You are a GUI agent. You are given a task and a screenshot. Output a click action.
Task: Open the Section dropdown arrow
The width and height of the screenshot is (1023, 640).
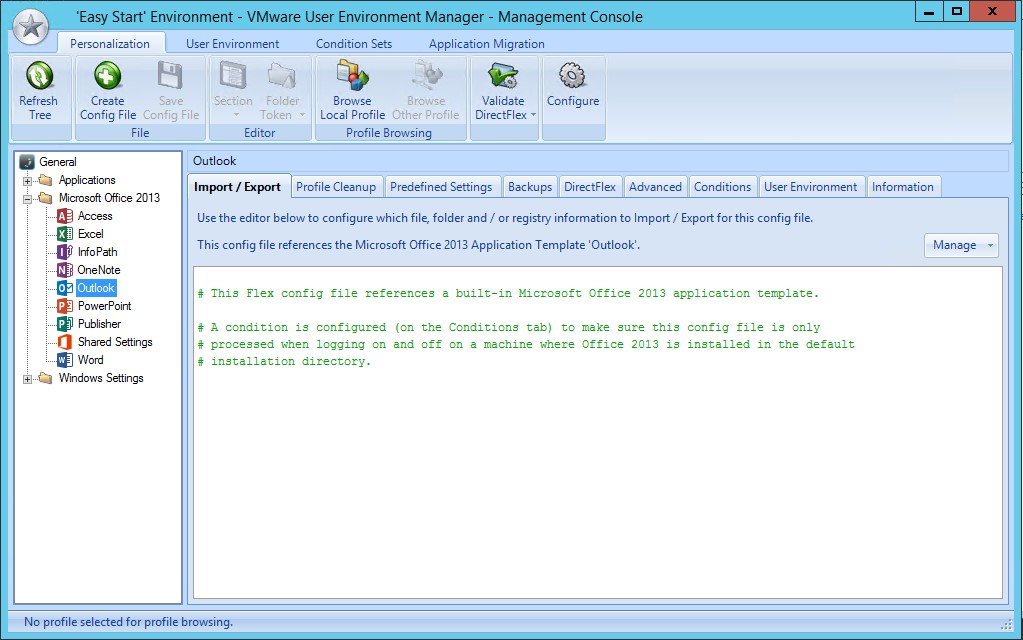[x=236, y=115]
